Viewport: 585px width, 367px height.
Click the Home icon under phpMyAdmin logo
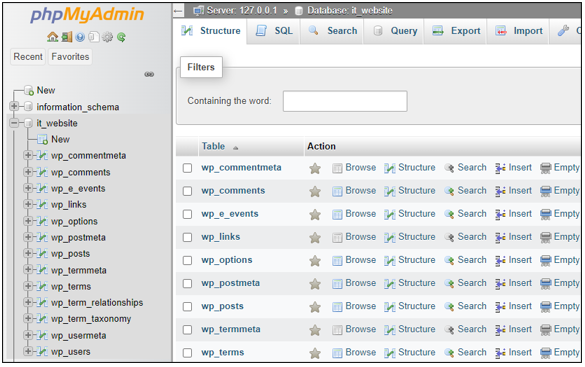(52, 37)
